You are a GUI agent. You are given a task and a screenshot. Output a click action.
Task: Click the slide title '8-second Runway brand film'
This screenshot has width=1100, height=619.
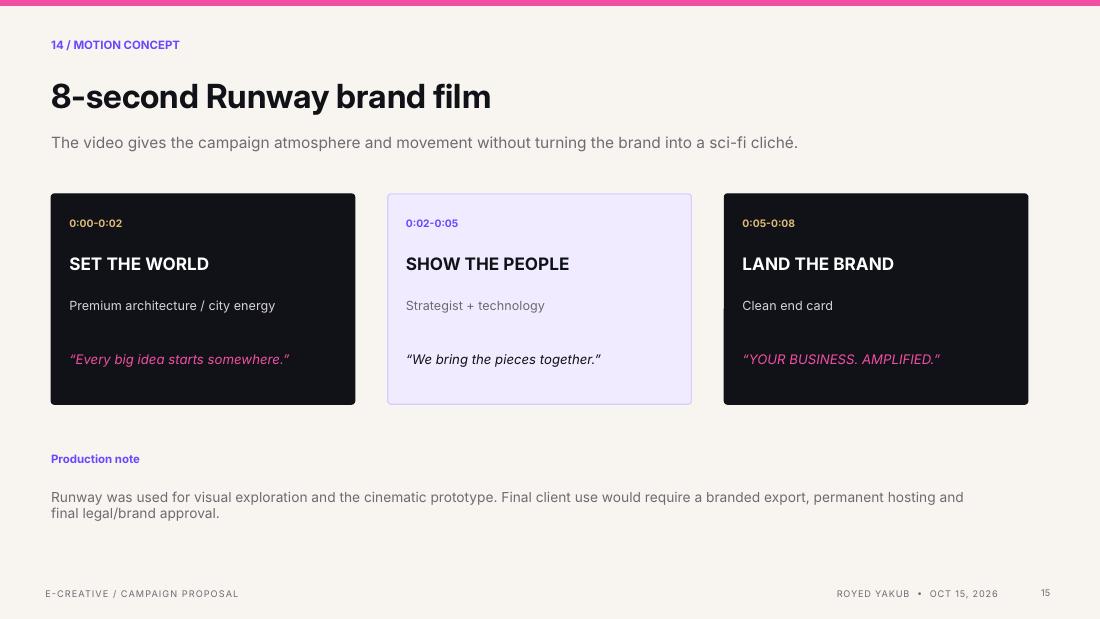point(271,97)
